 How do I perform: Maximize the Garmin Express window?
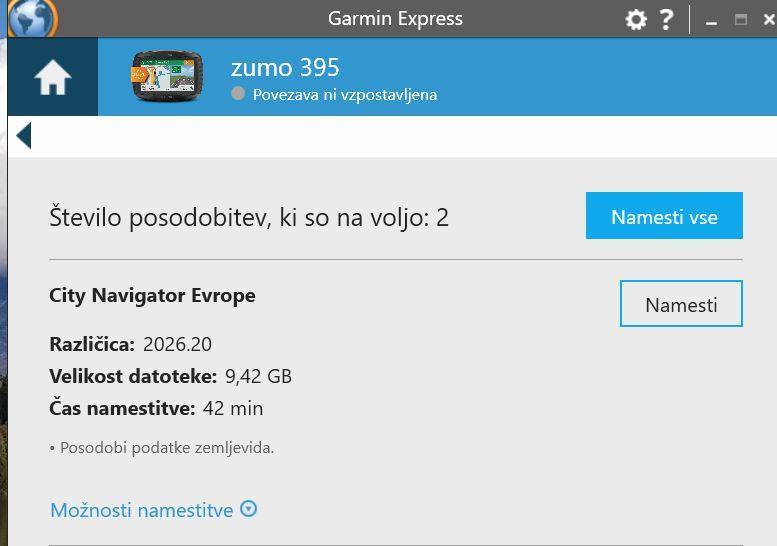click(741, 20)
